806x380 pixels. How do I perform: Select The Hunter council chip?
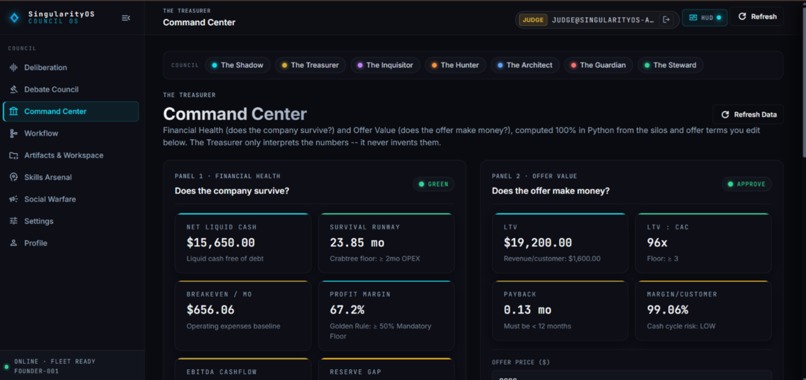(x=455, y=65)
